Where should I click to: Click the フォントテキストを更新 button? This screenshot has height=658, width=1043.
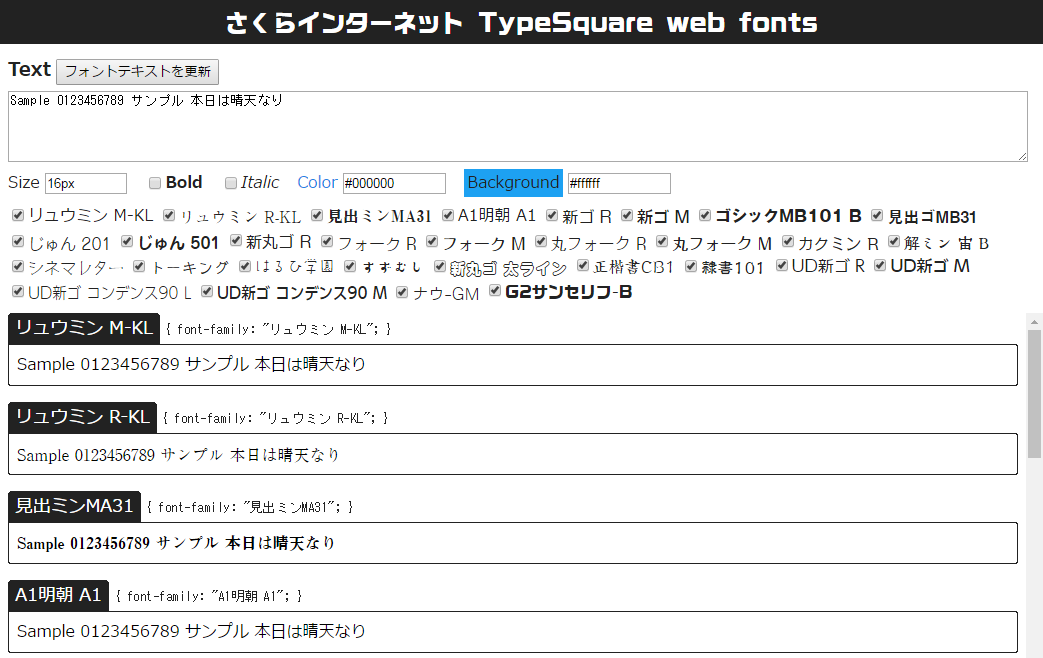tap(138, 72)
